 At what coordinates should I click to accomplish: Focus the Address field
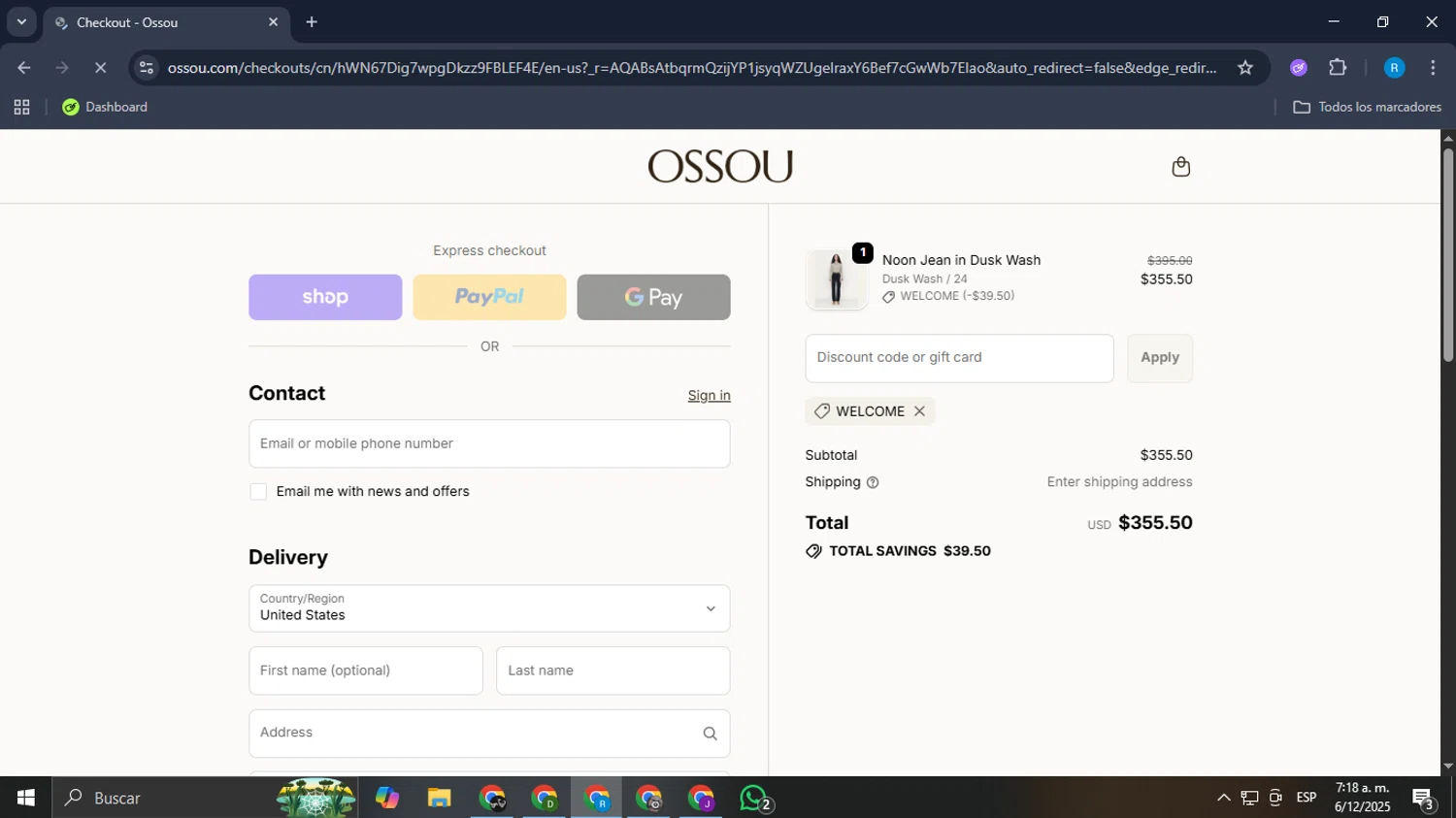(489, 734)
